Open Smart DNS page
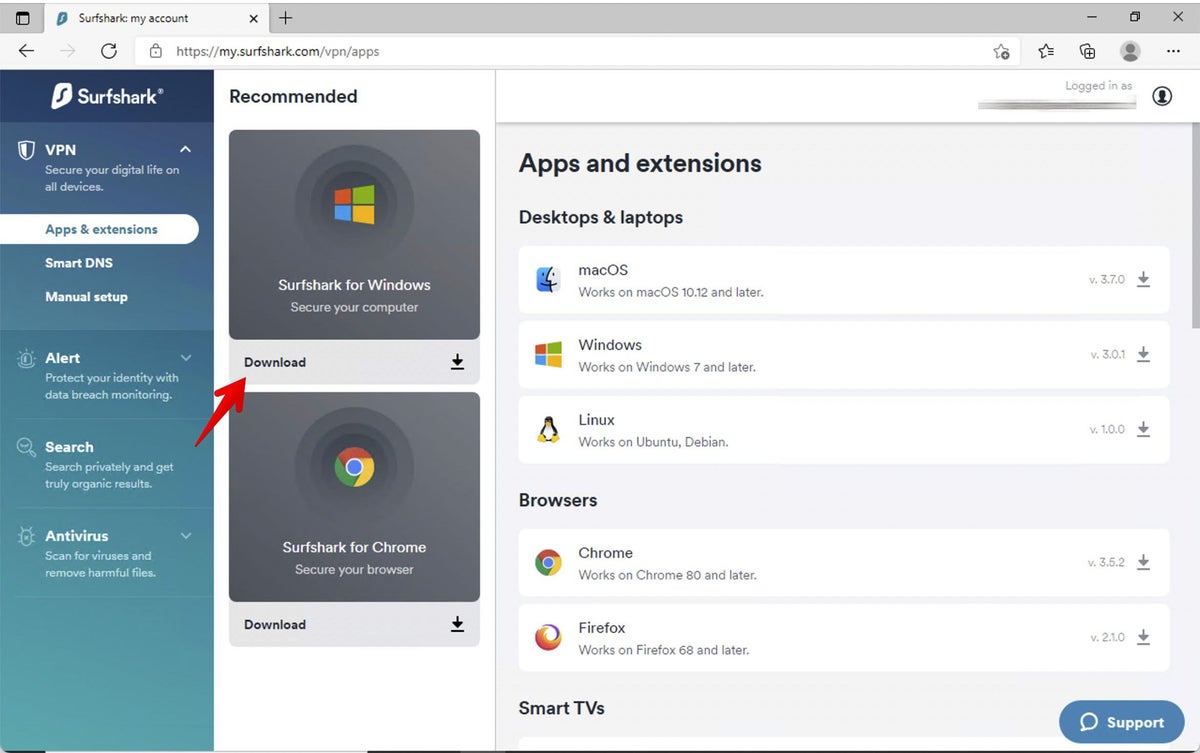 [79, 263]
